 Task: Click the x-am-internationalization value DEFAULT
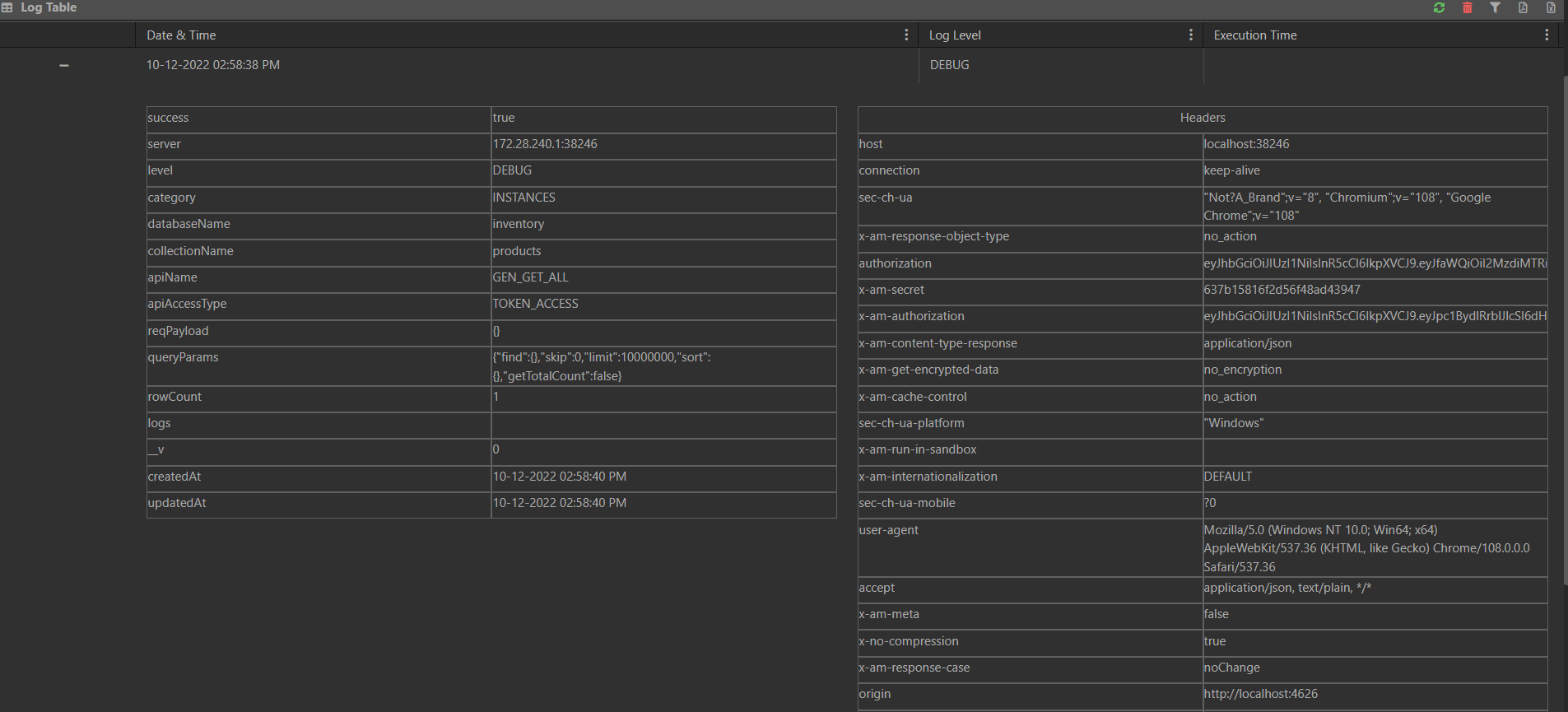point(1227,477)
